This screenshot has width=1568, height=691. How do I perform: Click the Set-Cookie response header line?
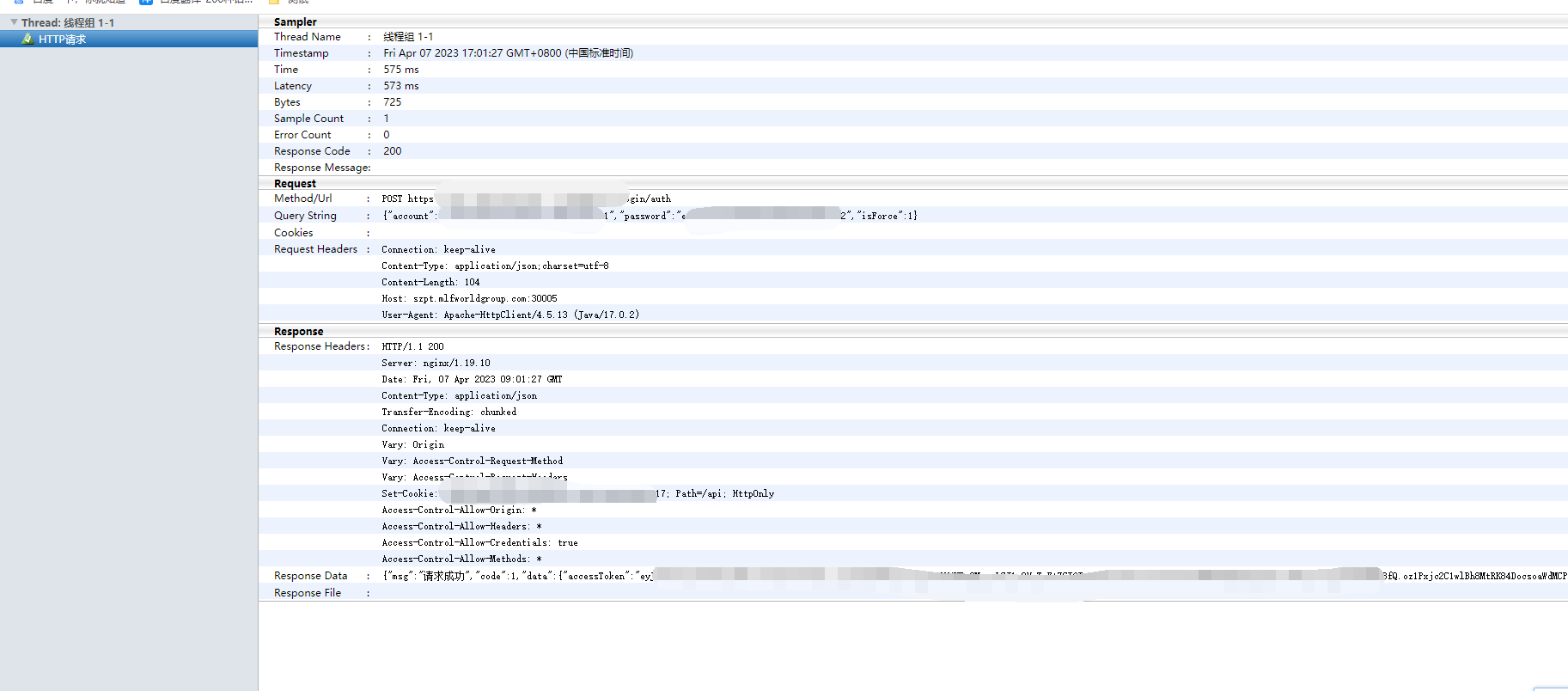[x=577, y=493]
